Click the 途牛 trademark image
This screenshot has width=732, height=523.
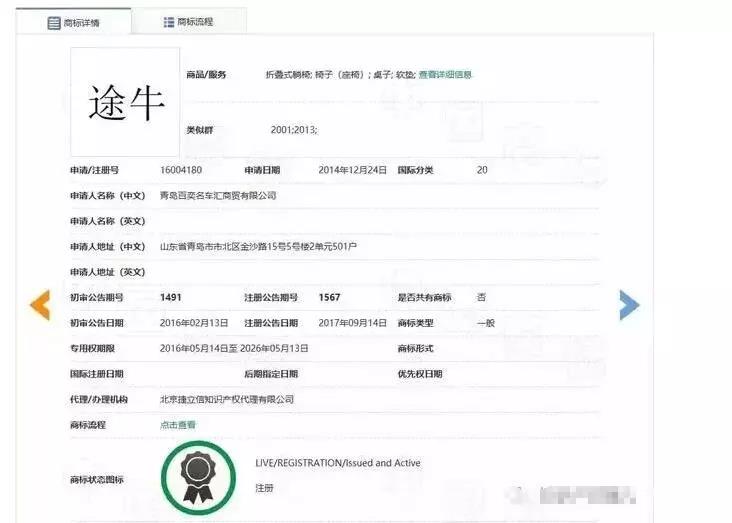[125, 102]
